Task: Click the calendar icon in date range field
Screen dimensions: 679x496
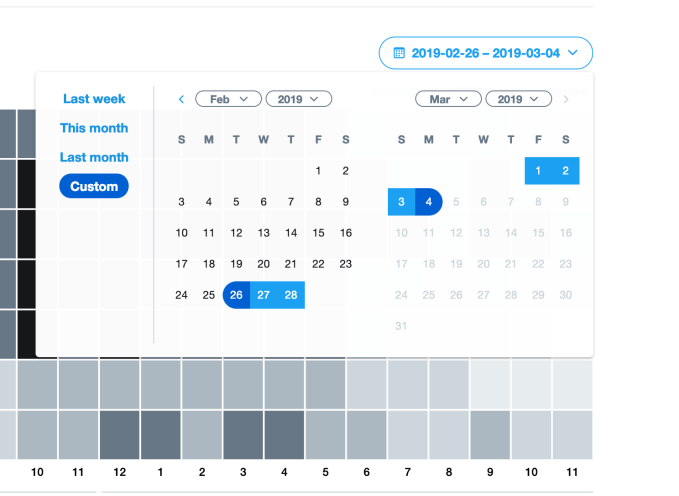Action: (399, 52)
